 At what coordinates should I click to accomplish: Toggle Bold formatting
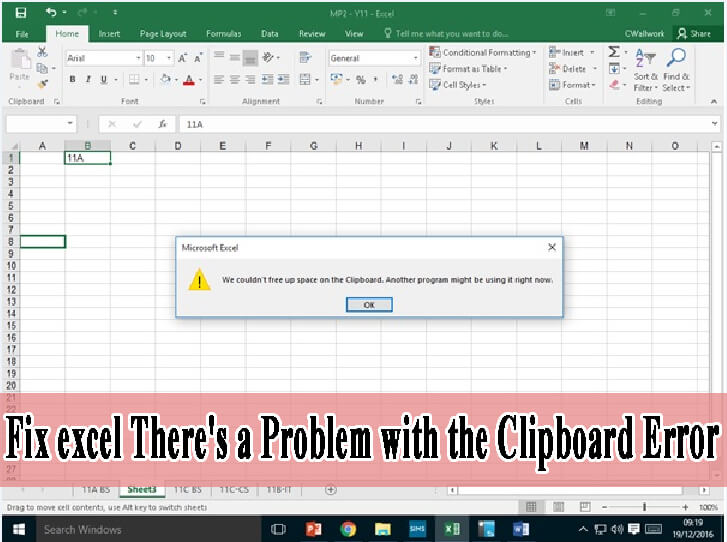[x=72, y=79]
